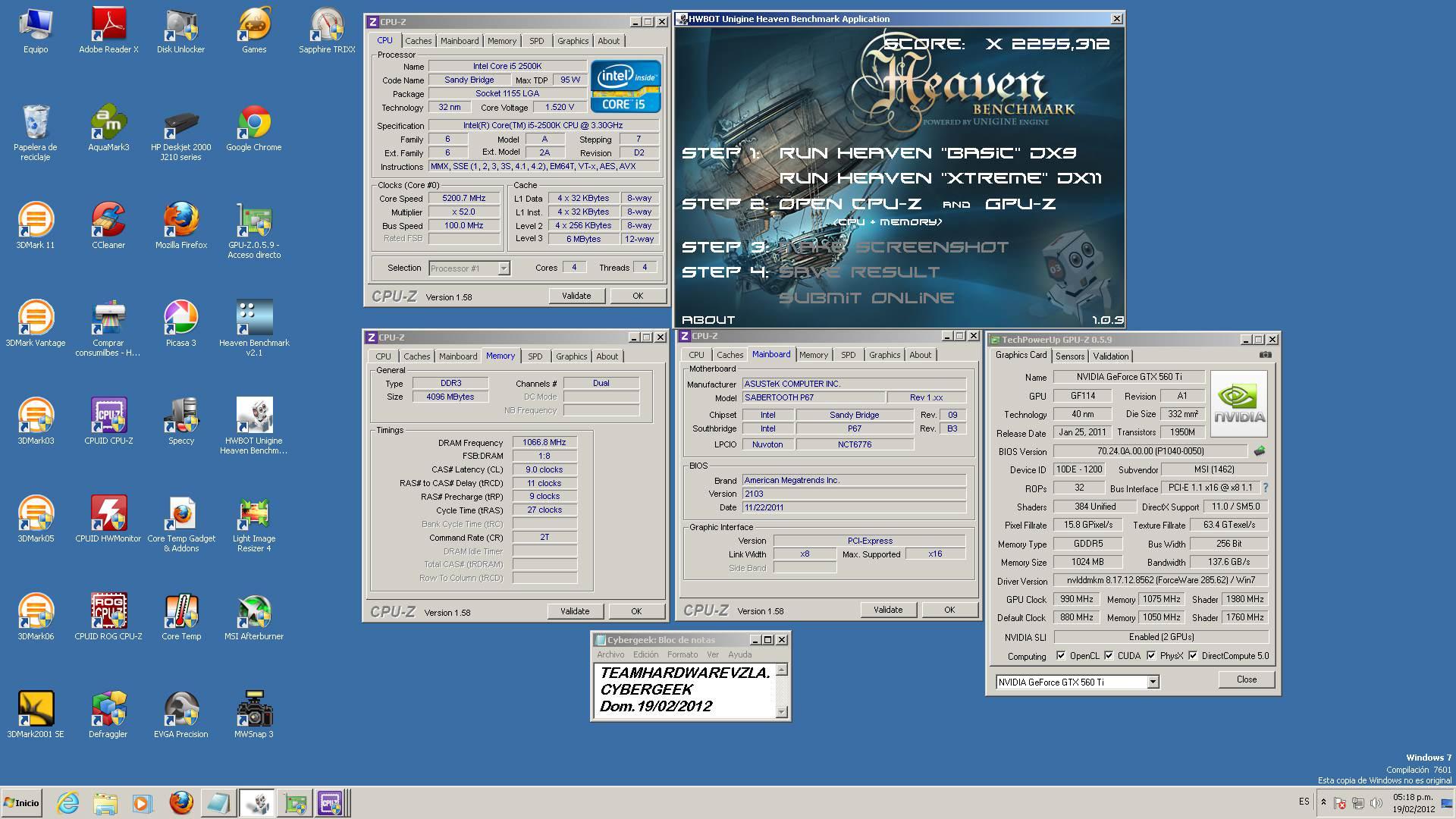Open Mozilla Firefox desktop icon
This screenshot has width=1456, height=819.
pyautogui.click(x=180, y=226)
